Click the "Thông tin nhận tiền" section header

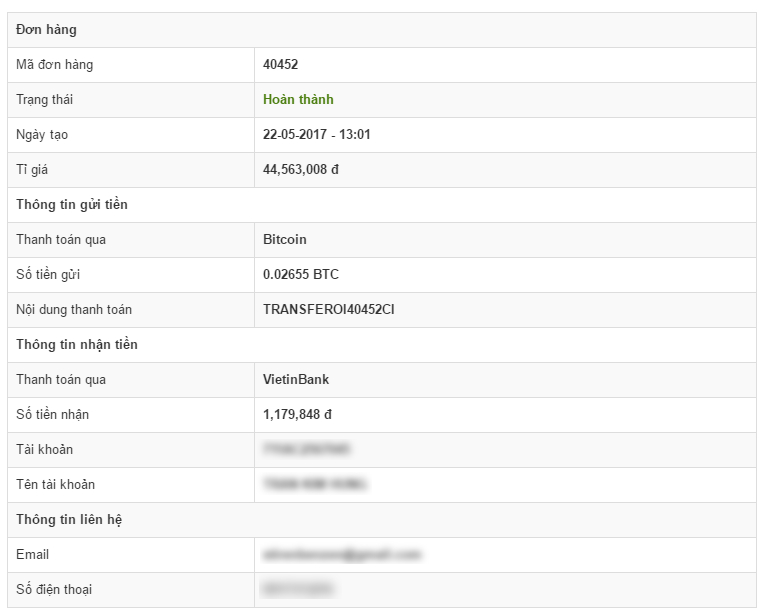(76, 345)
